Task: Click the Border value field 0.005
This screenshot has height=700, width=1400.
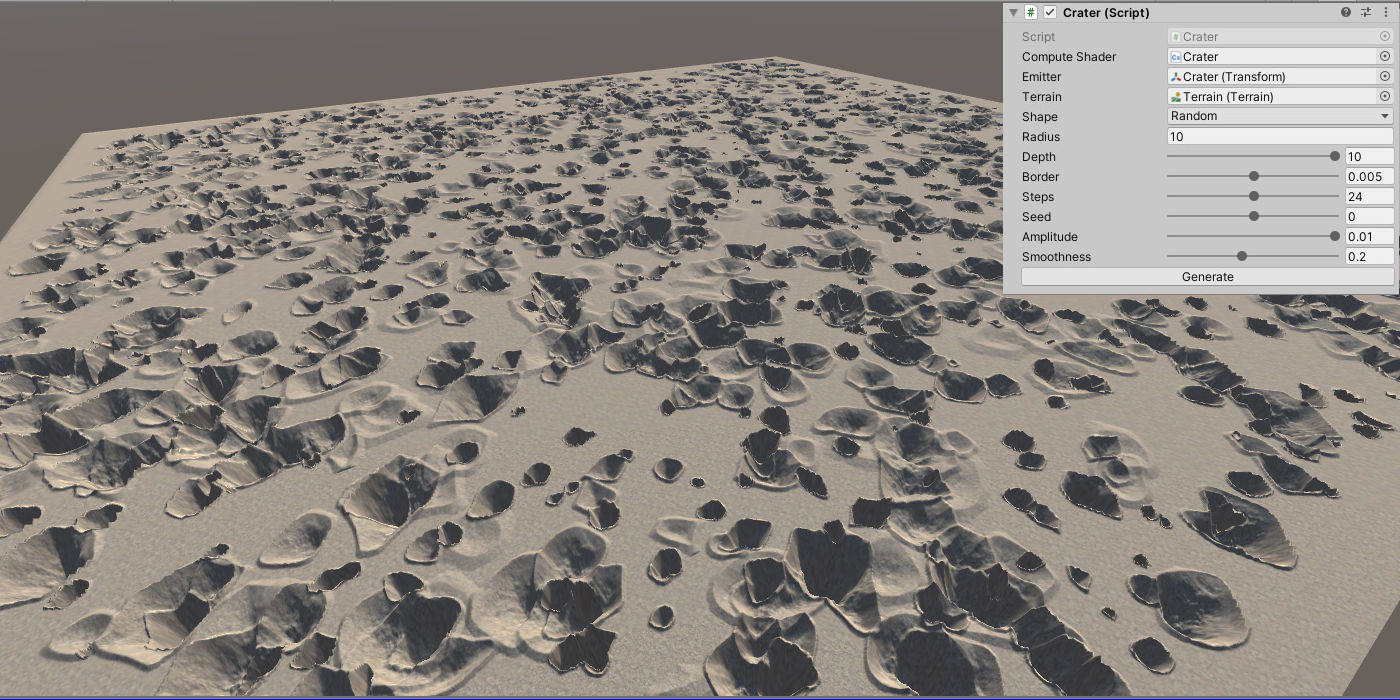Action: (1369, 176)
